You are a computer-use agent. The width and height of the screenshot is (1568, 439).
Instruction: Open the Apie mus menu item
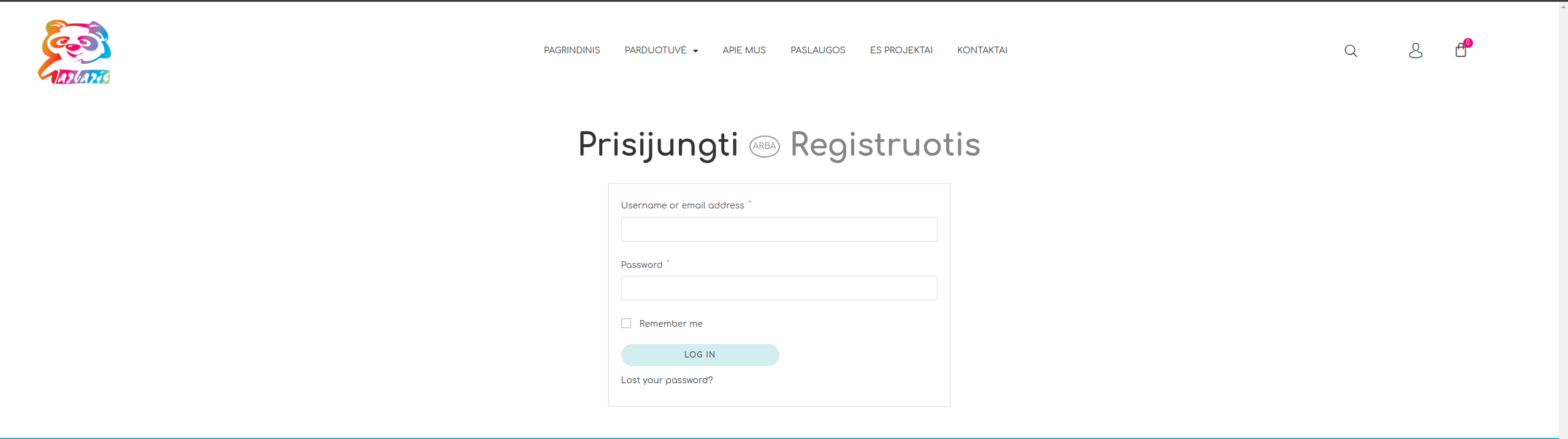[x=744, y=50]
